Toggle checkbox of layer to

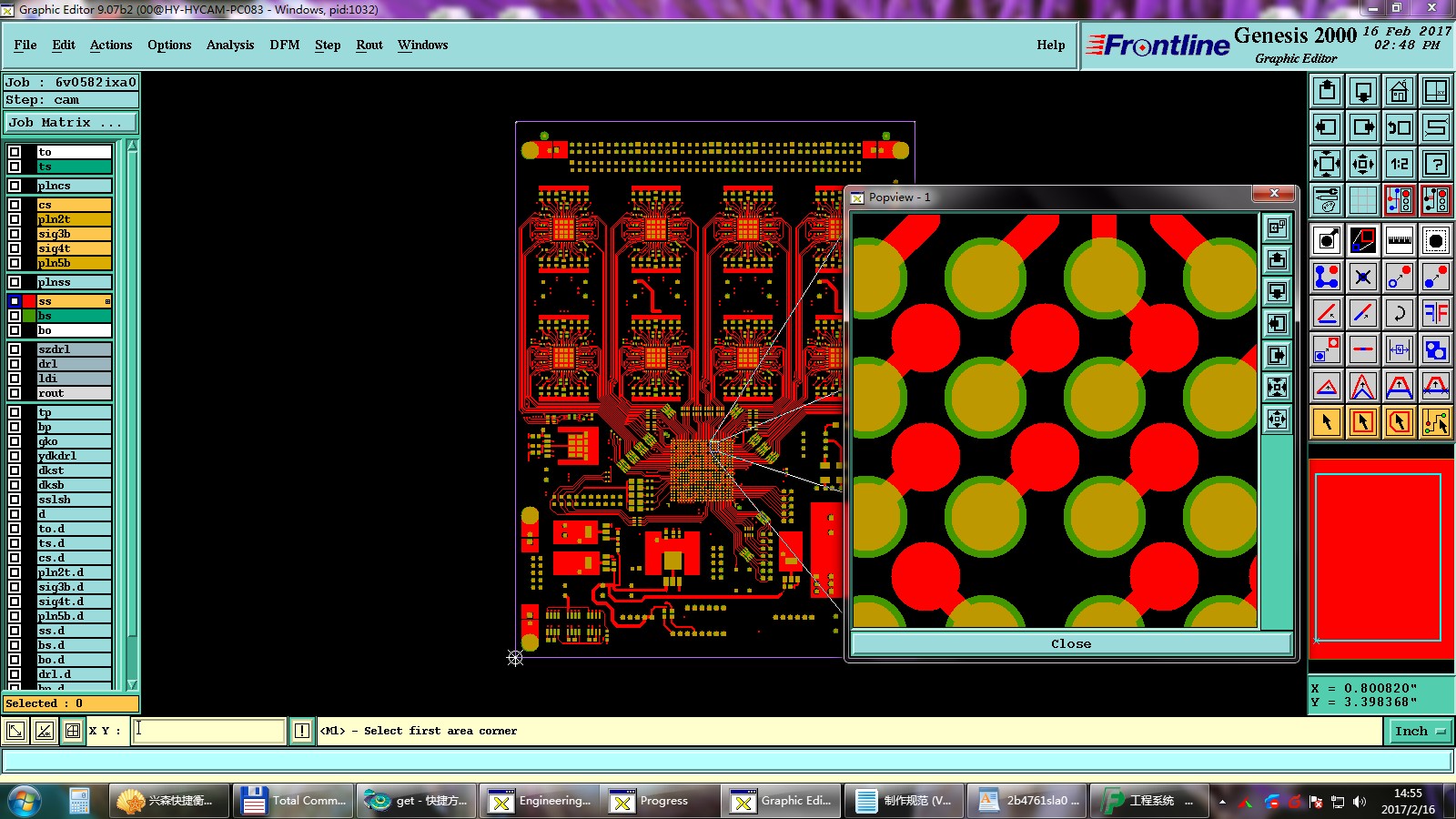pyautogui.click(x=15, y=152)
